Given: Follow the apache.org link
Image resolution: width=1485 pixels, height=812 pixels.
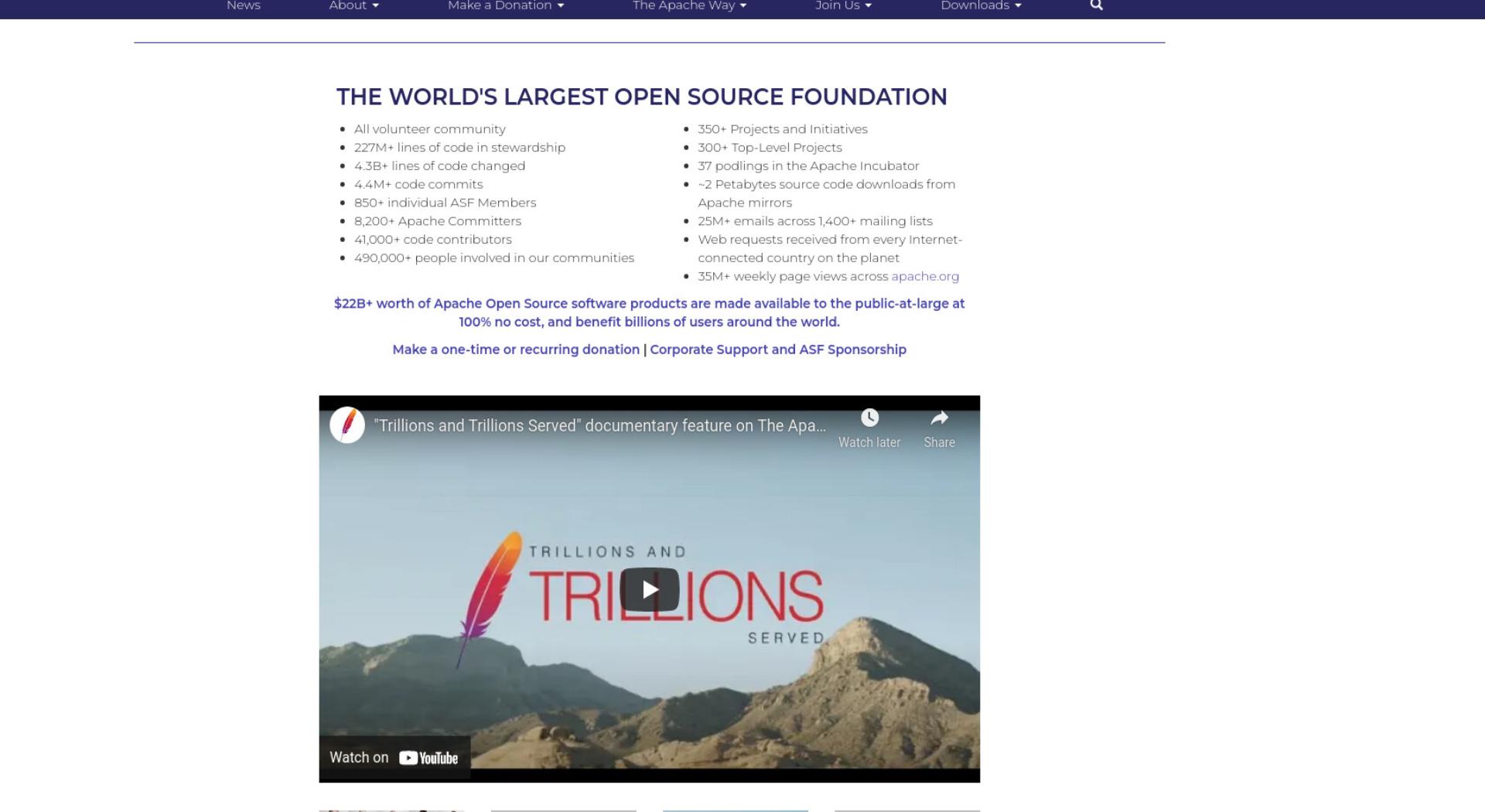Looking at the screenshot, I should pos(925,276).
